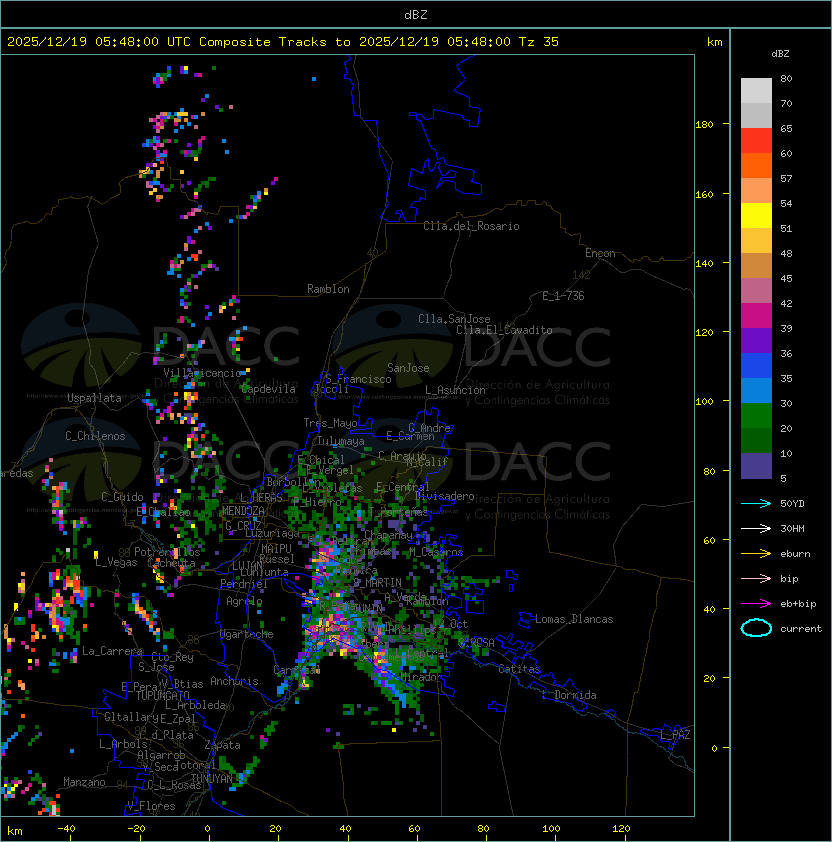Pick the light gray 70-80 dBZ swatch
Image resolution: width=832 pixels, height=842 pixels.
[x=756, y=91]
